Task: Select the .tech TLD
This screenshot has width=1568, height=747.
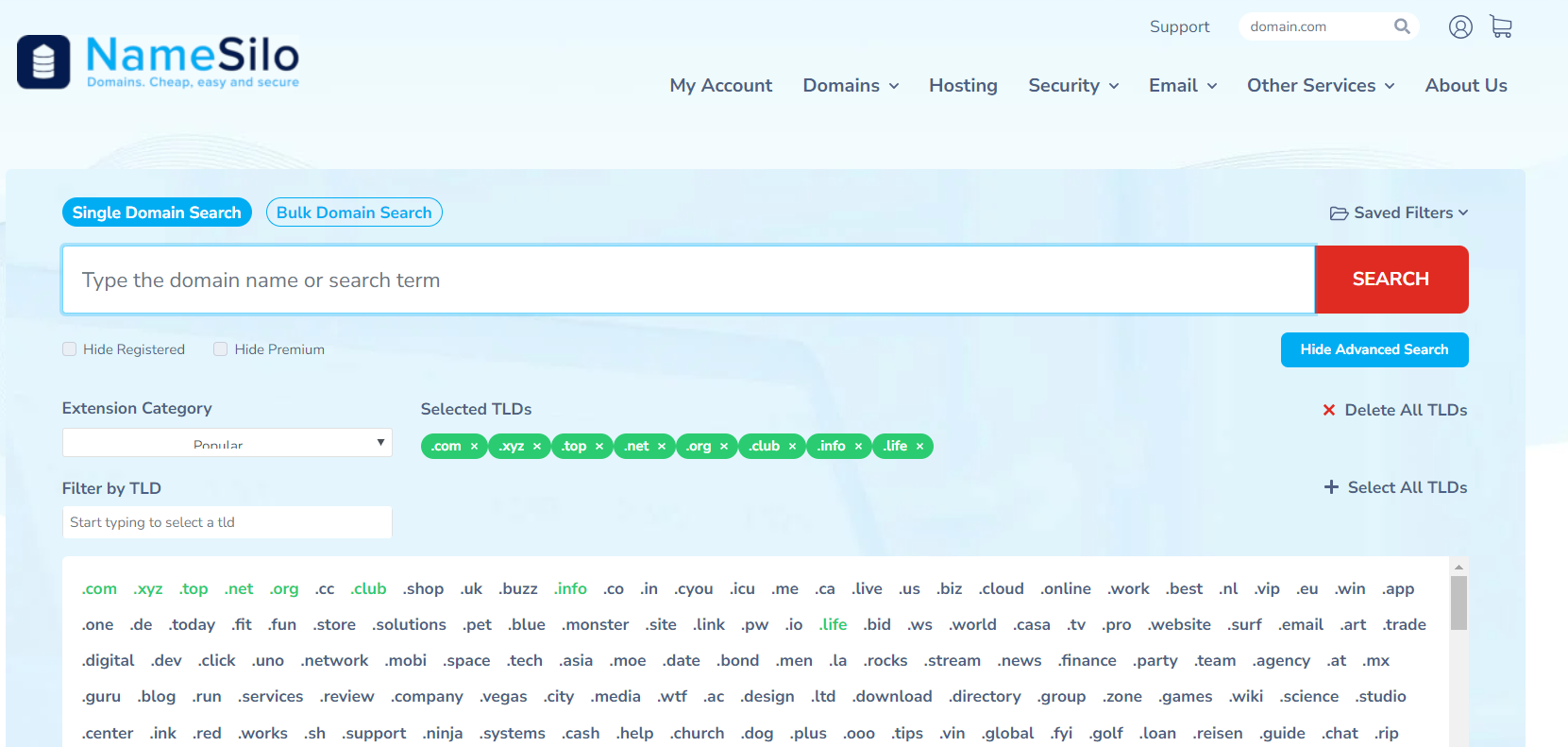Action: (525, 660)
